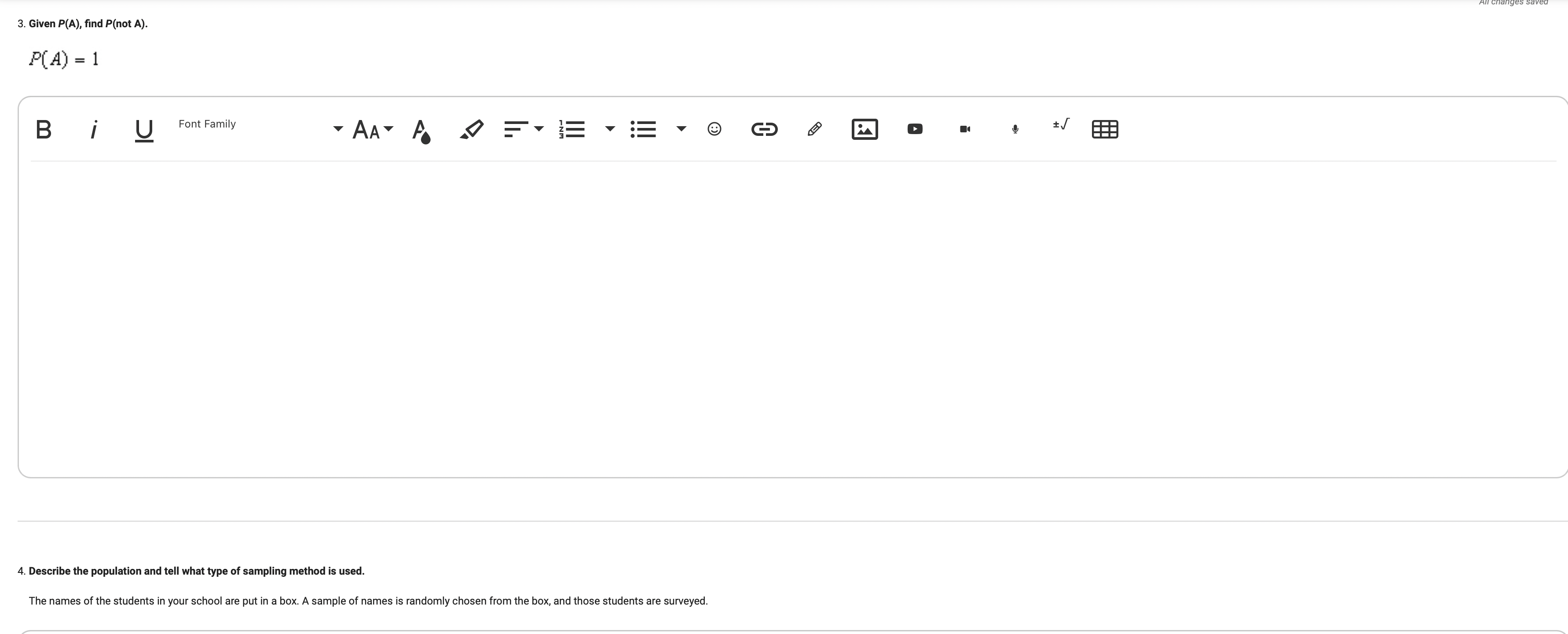Insert a hyperlink
Viewport: 1568px width, 634px height.
coord(765,128)
